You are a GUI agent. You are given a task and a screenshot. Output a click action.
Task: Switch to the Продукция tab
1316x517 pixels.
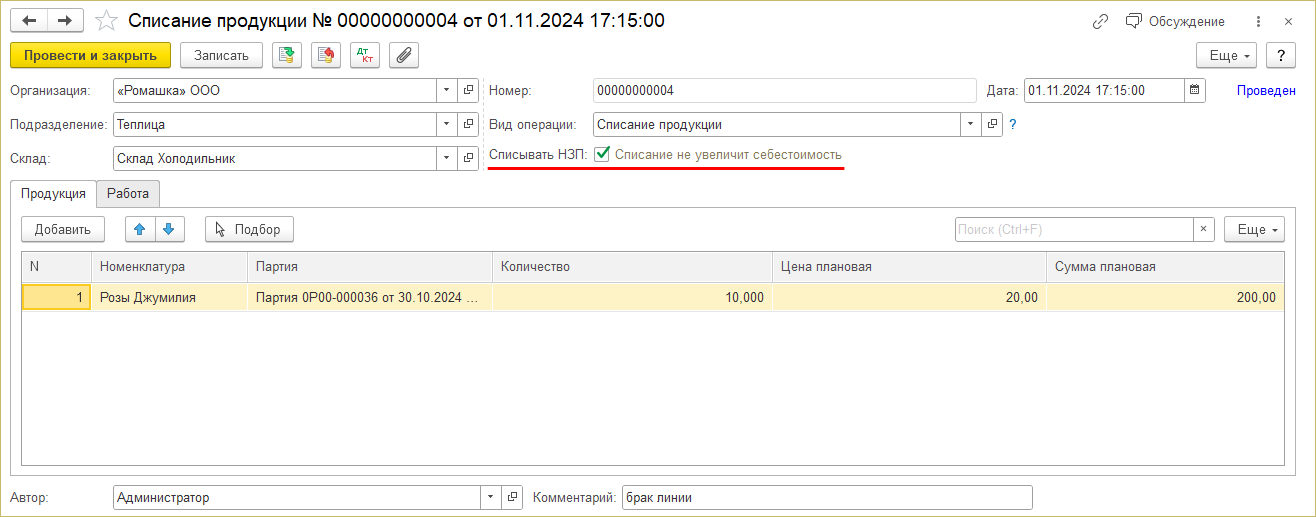53,195
